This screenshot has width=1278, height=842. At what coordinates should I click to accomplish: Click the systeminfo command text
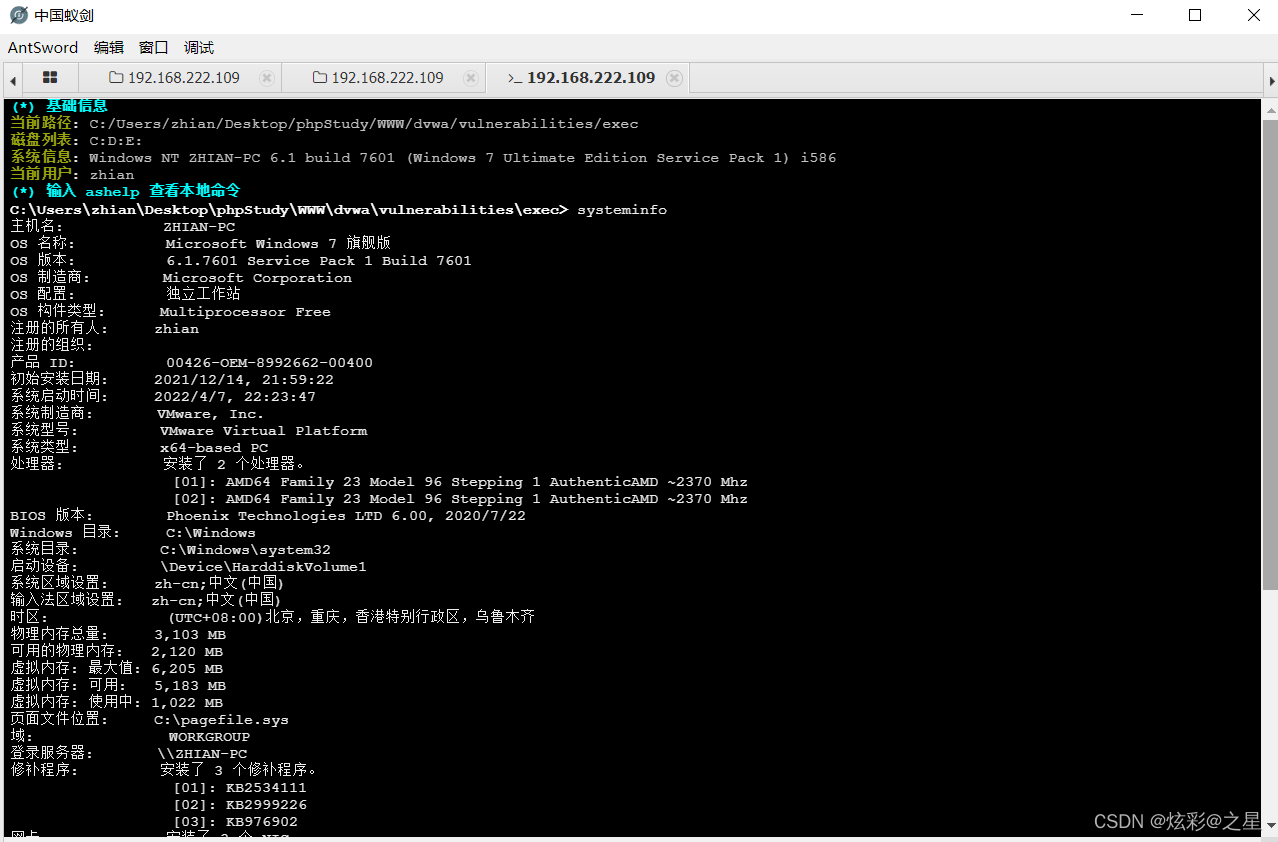pyautogui.click(x=621, y=210)
